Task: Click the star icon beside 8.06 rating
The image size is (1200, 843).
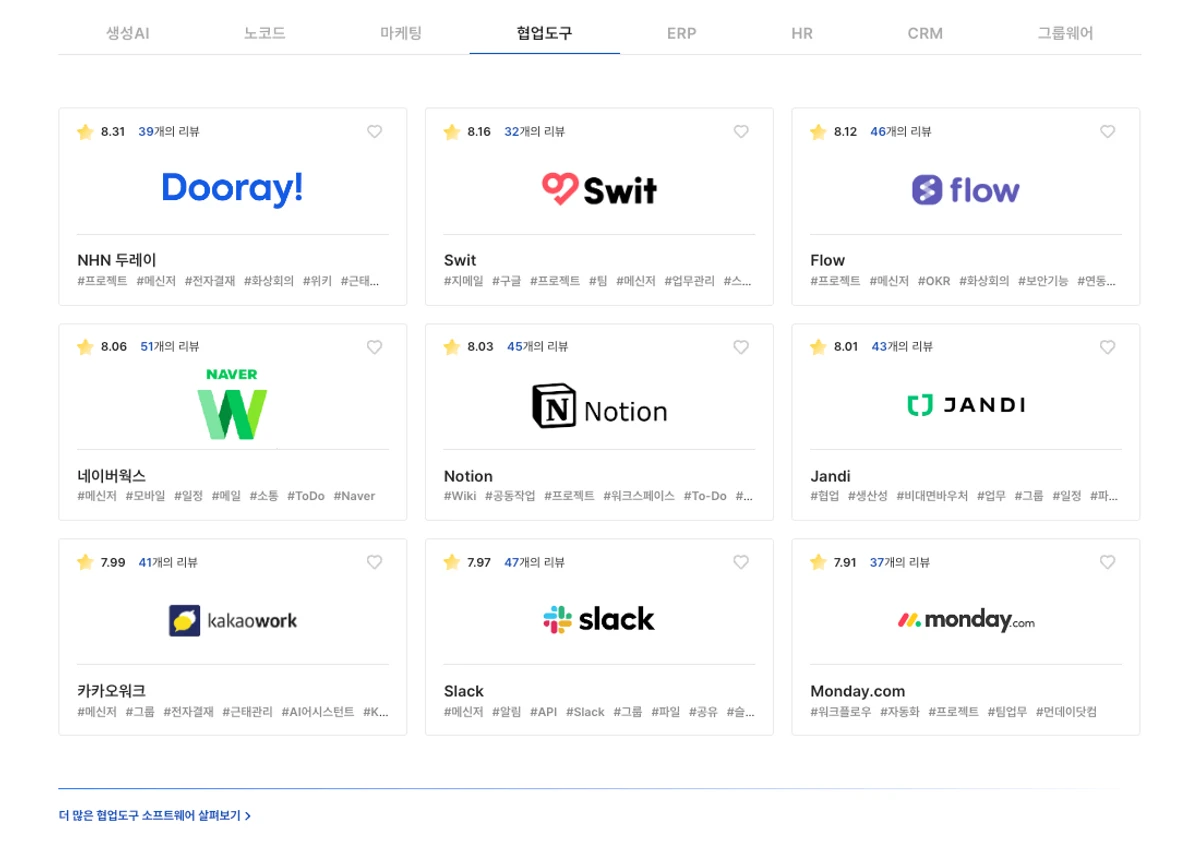Action: (85, 347)
